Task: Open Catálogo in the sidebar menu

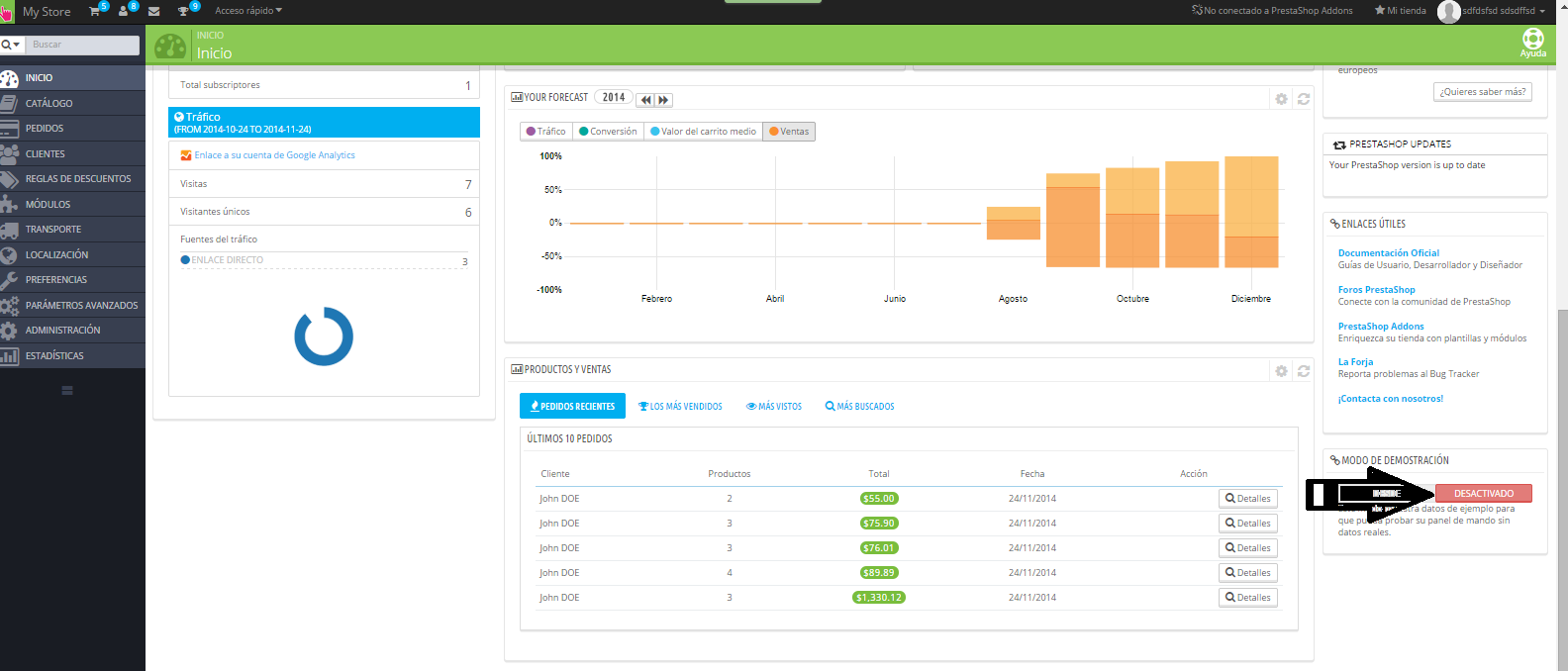Action: [x=49, y=103]
